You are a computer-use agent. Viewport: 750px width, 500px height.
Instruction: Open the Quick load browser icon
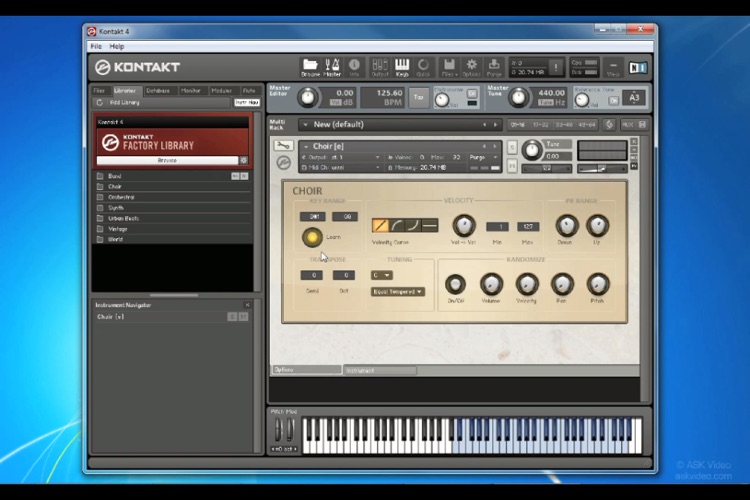pyautogui.click(x=423, y=67)
